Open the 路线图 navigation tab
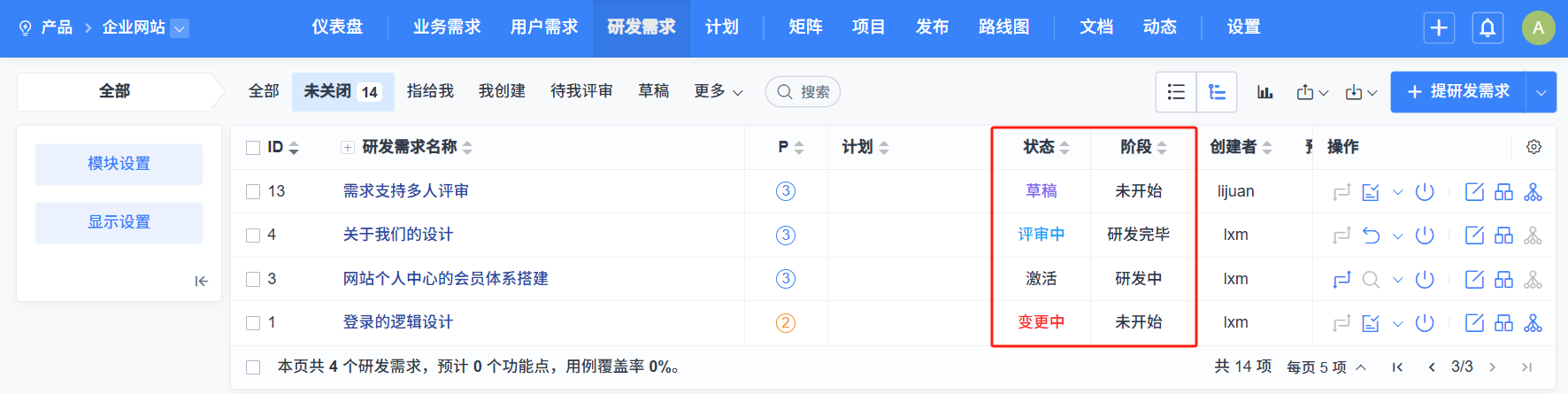 1003,27
